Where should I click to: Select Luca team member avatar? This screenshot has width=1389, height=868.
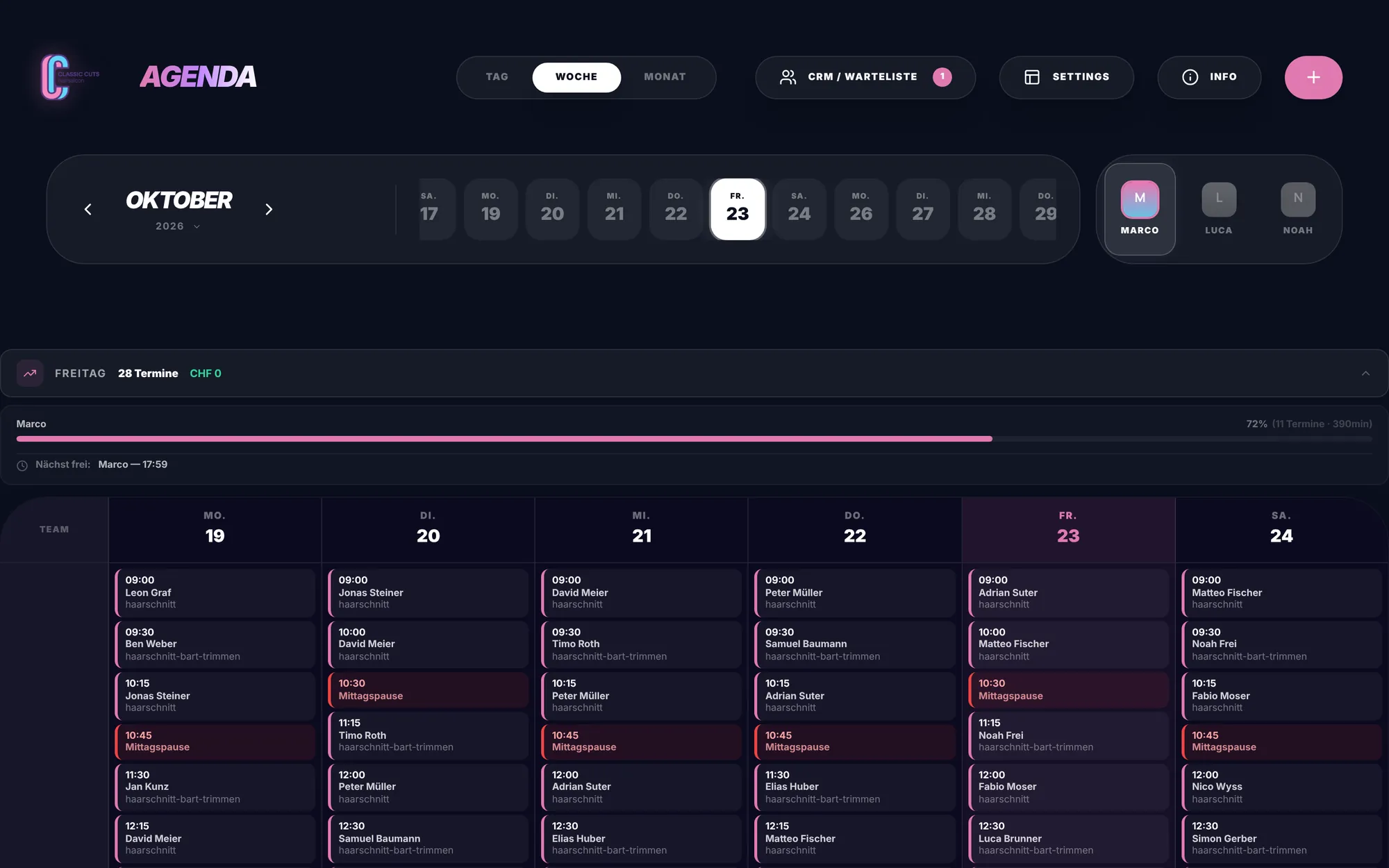[x=1218, y=209]
